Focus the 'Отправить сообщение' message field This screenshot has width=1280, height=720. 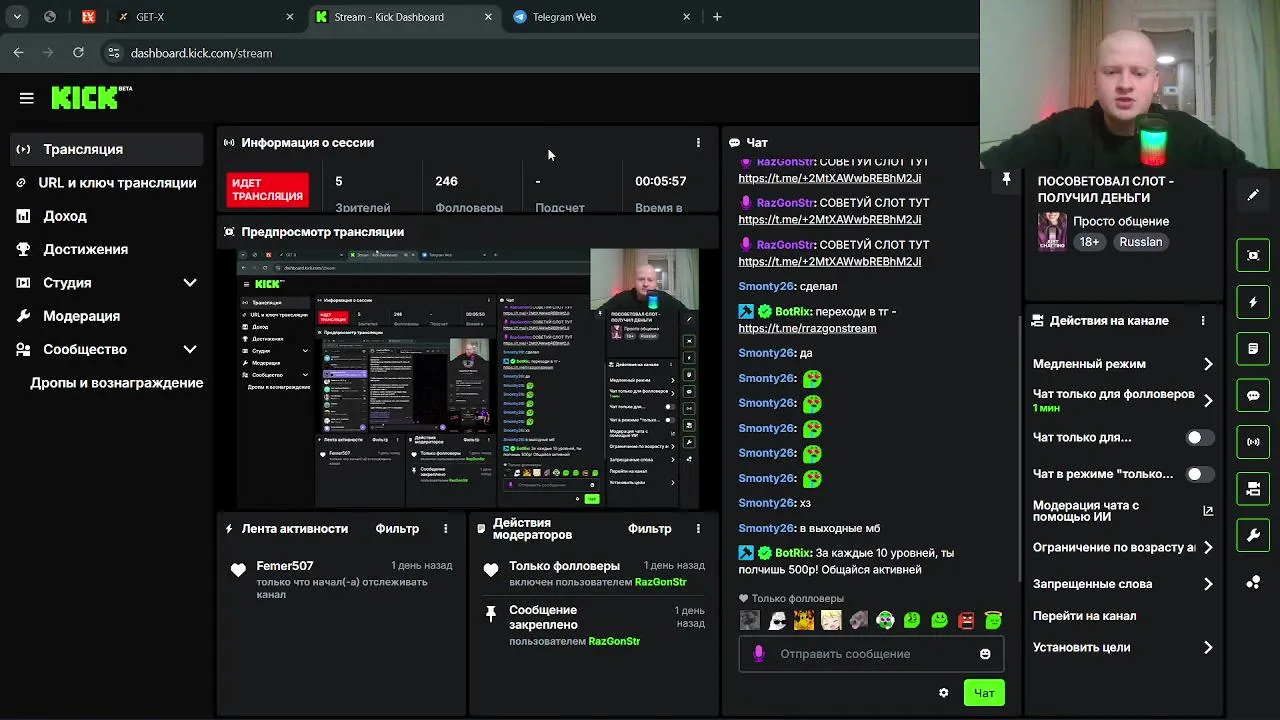point(871,654)
